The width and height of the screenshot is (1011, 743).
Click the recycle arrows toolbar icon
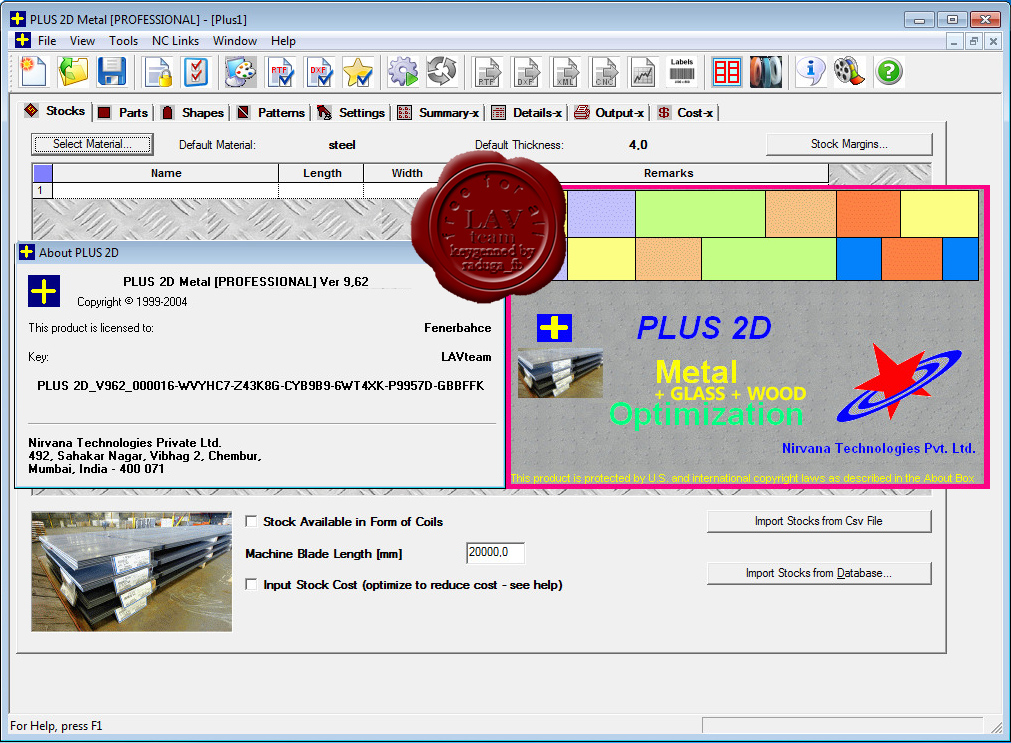click(442, 72)
